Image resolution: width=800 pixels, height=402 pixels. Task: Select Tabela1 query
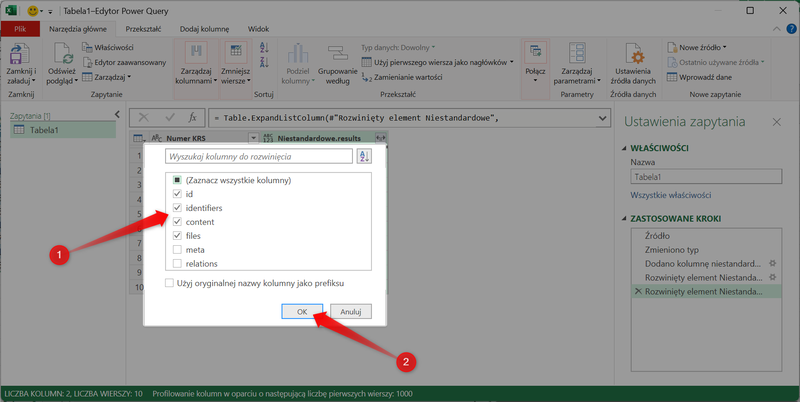tap(63, 130)
